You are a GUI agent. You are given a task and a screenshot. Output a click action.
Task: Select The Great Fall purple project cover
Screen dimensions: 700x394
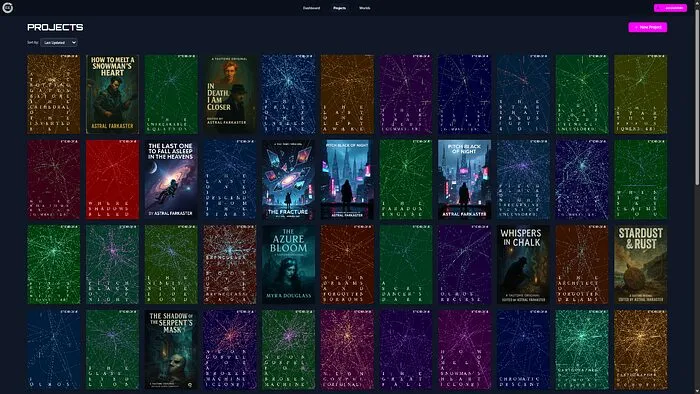(406, 350)
